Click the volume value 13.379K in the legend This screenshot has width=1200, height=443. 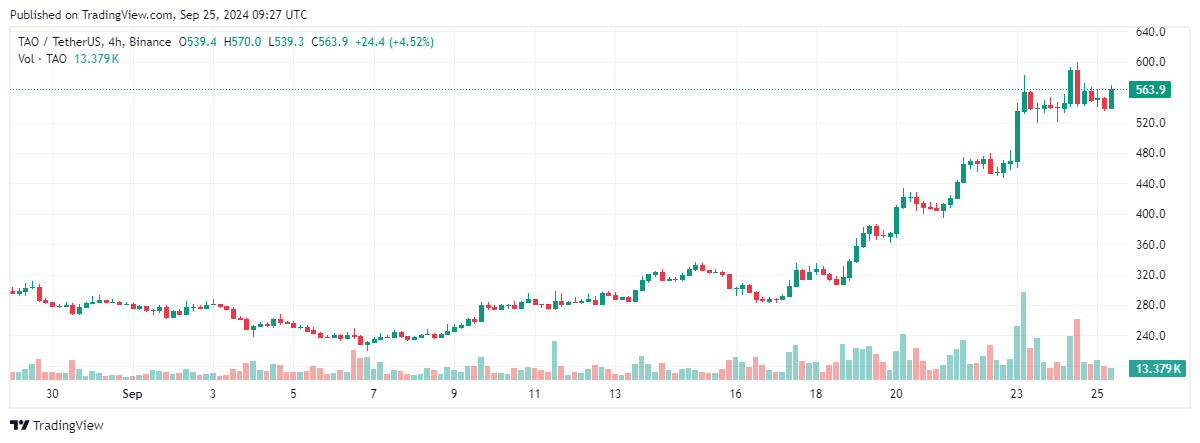click(x=97, y=59)
